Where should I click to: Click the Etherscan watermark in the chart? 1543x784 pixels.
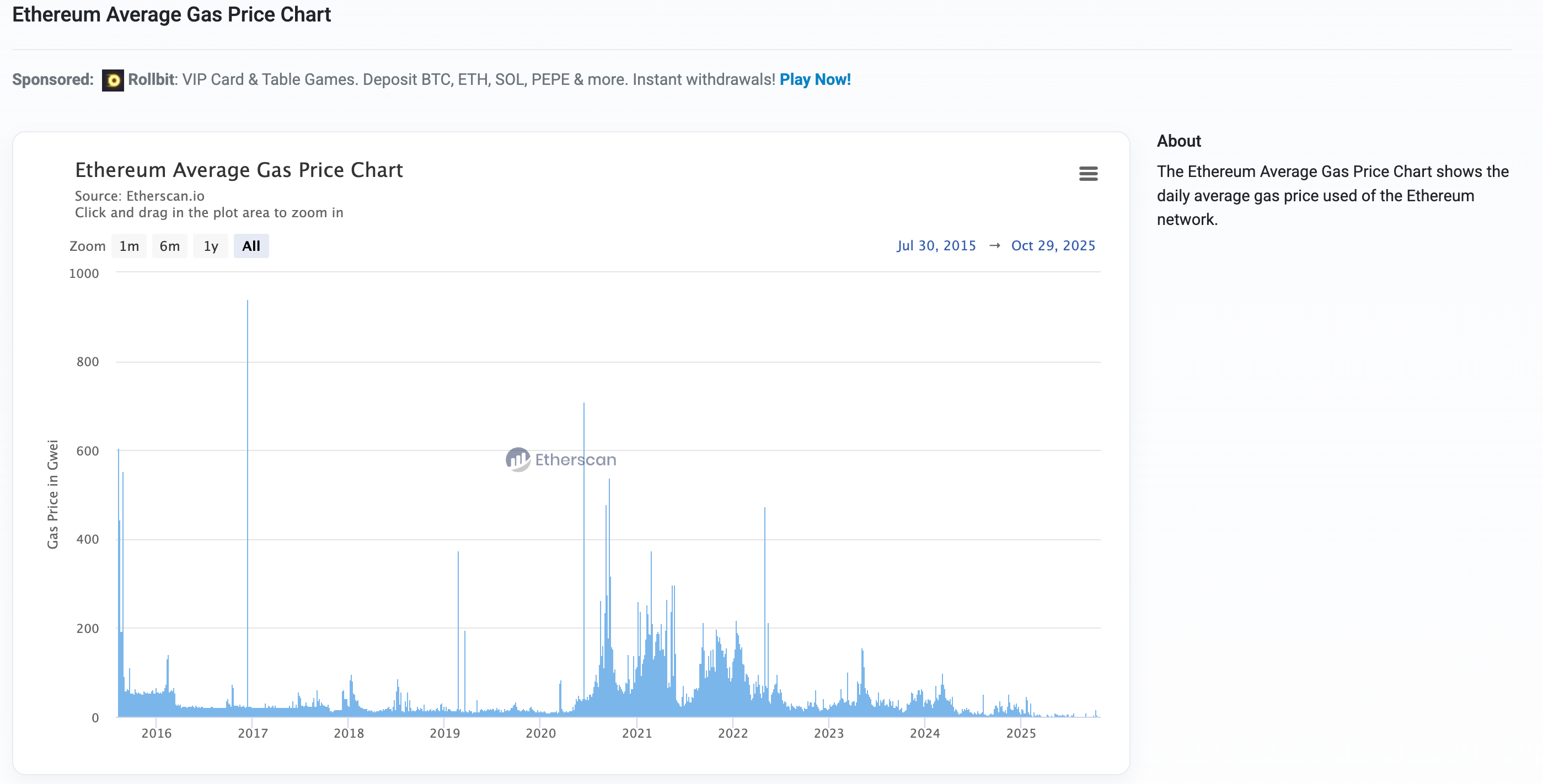pos(561,459)
